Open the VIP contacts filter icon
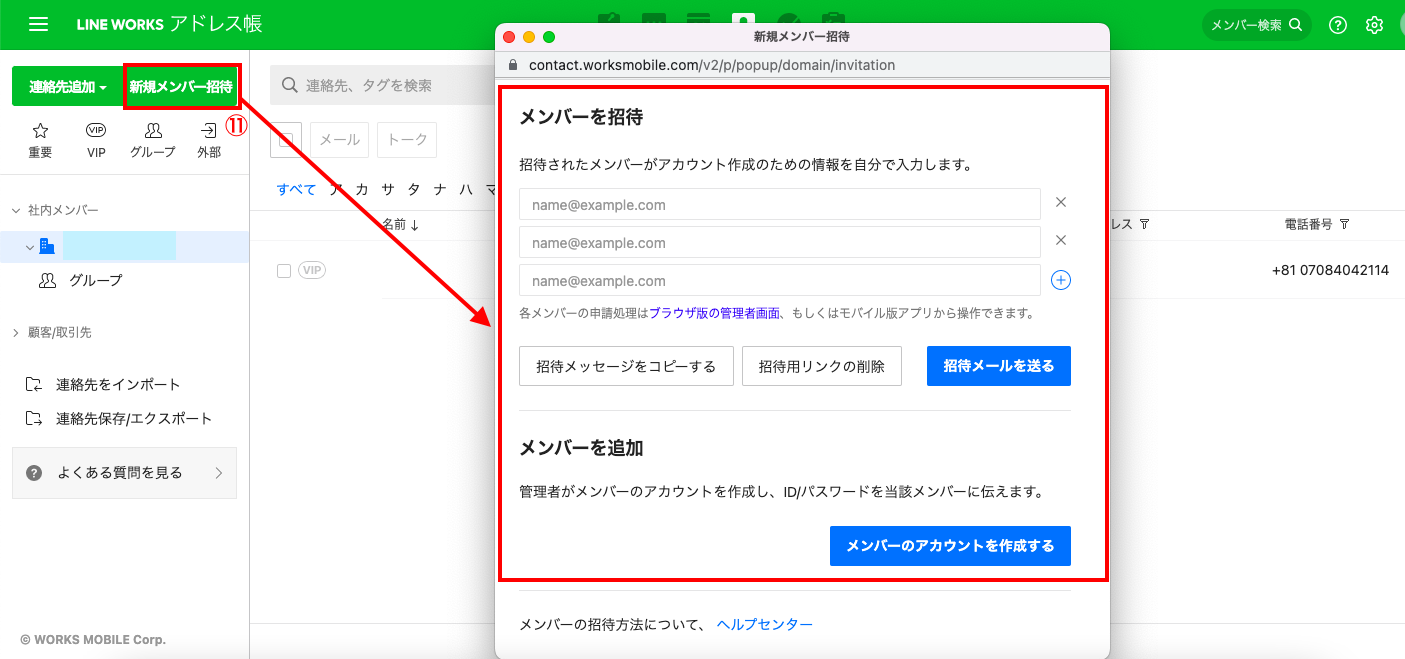 pyautogui.click(x=95, y=138)
